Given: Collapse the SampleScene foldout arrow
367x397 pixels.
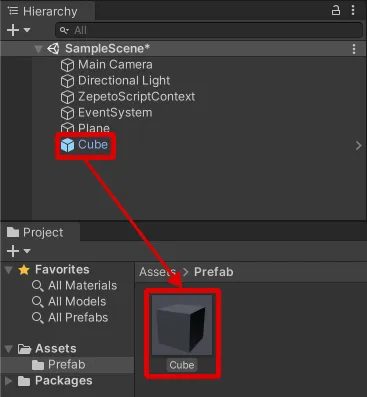Looking at the screenshot, I should (38, 49).
